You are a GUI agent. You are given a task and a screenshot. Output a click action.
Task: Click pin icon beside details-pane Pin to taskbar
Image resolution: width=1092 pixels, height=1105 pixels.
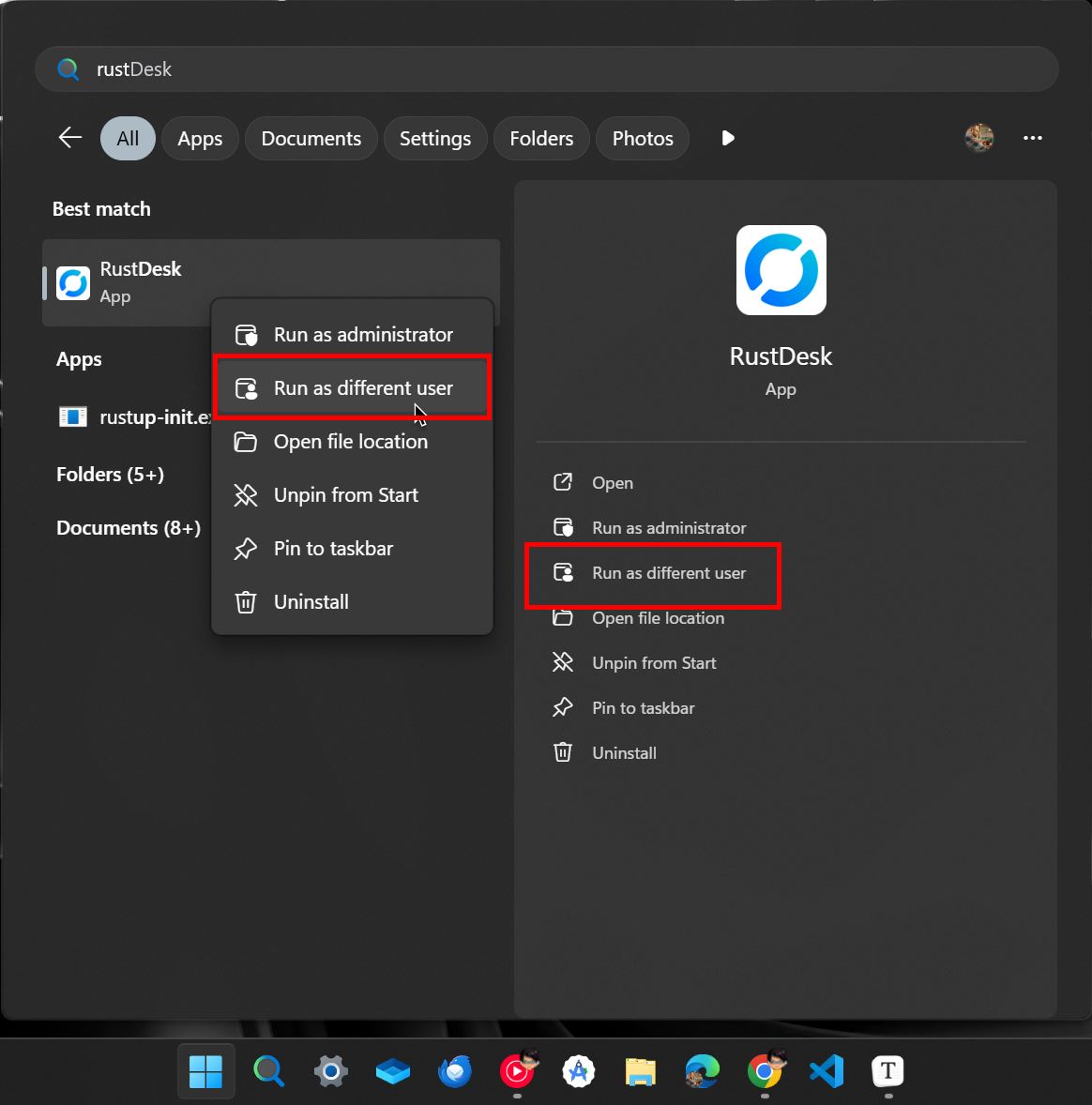click(563, 707)
